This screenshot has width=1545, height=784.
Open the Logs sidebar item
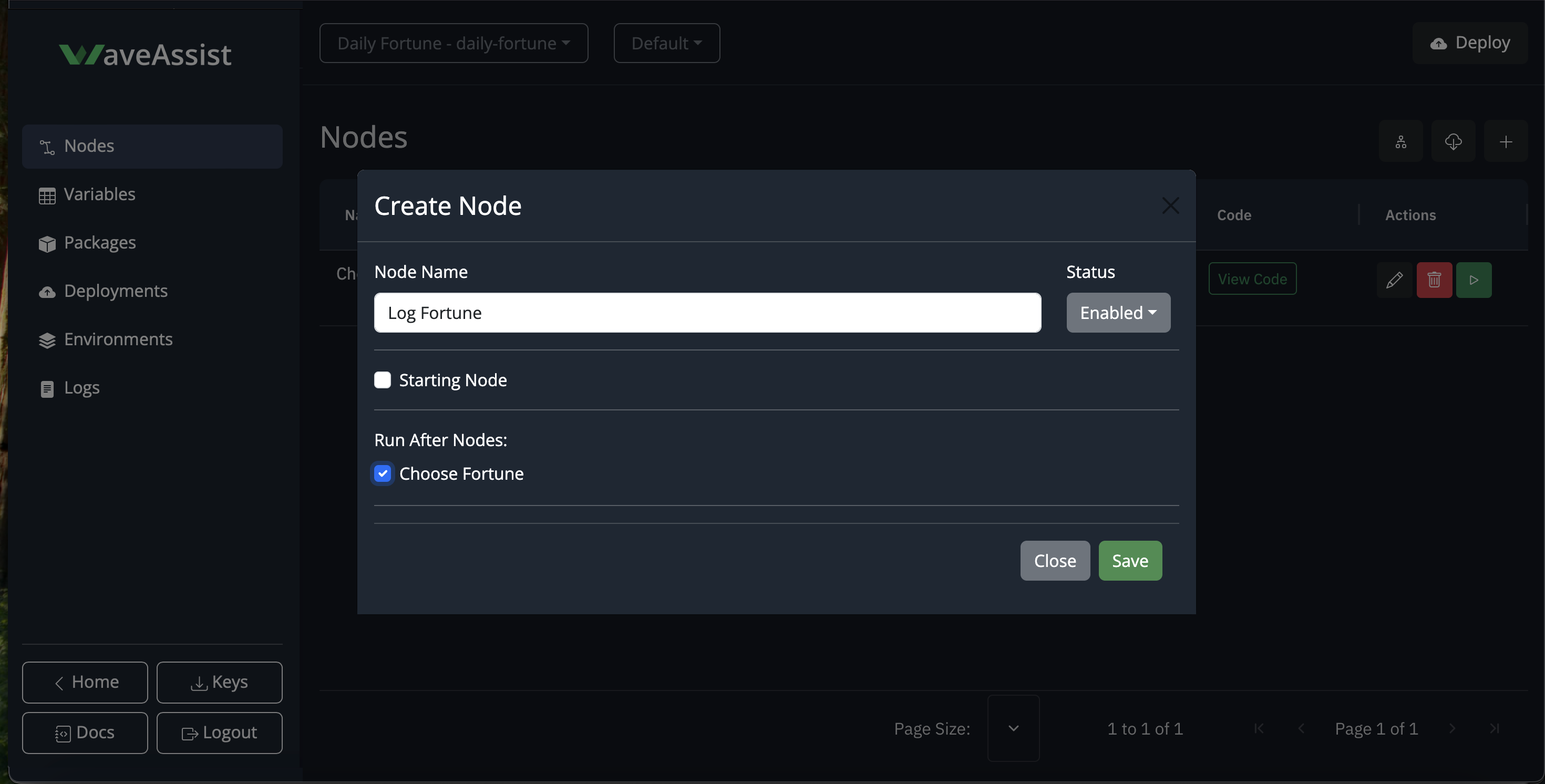click(x=81, y=387)
